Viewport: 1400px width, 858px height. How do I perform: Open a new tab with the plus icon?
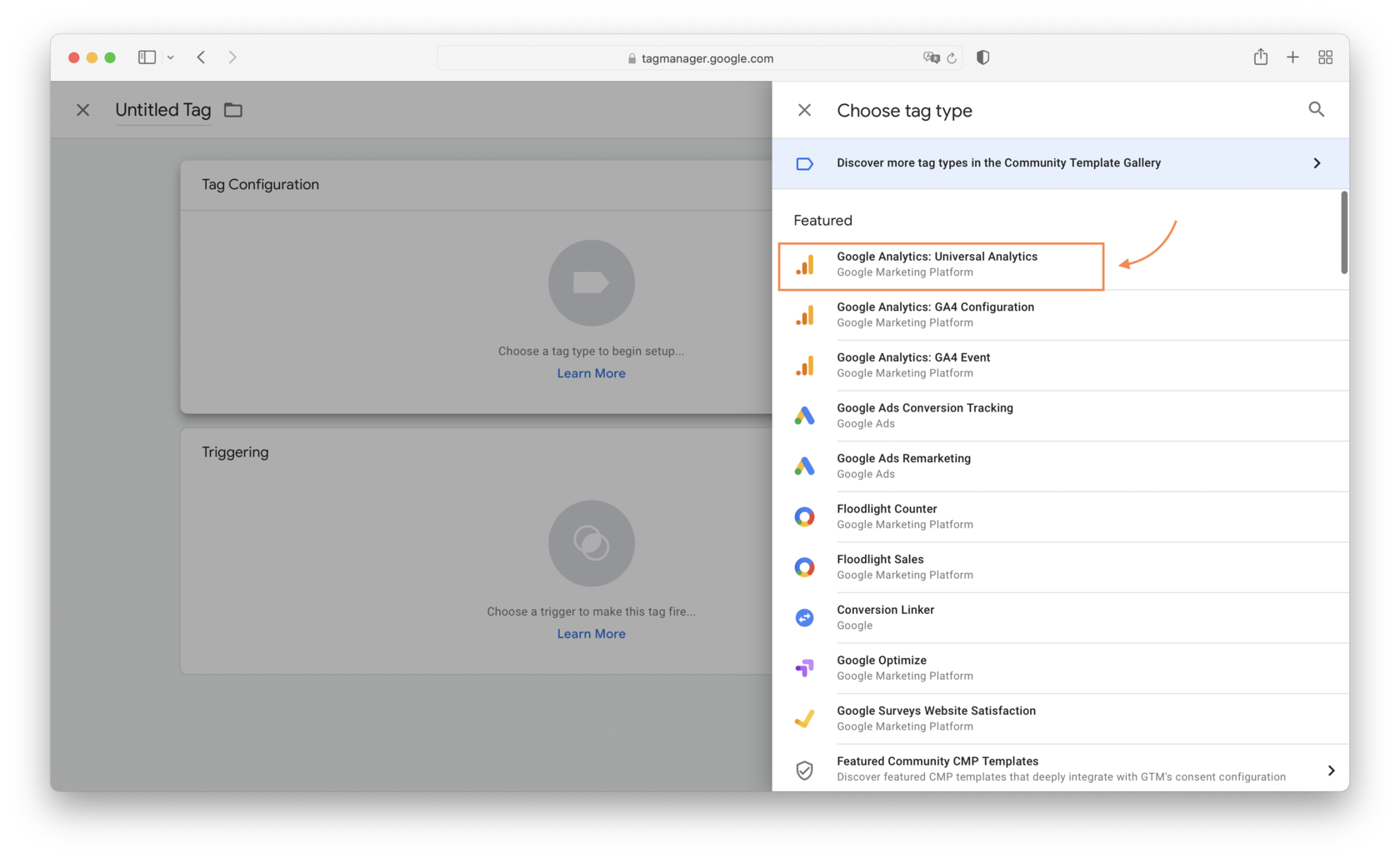pos(1292,57)
